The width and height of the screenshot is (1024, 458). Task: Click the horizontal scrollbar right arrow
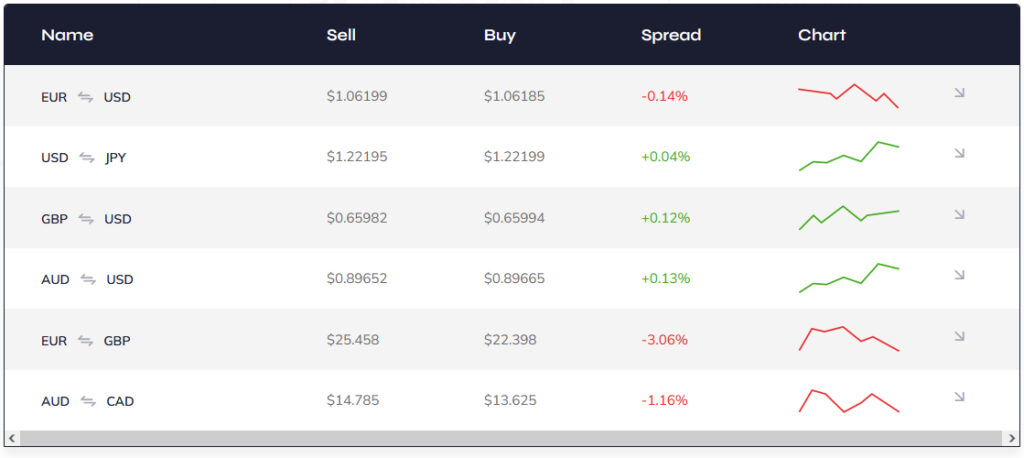coord(1011,438)
